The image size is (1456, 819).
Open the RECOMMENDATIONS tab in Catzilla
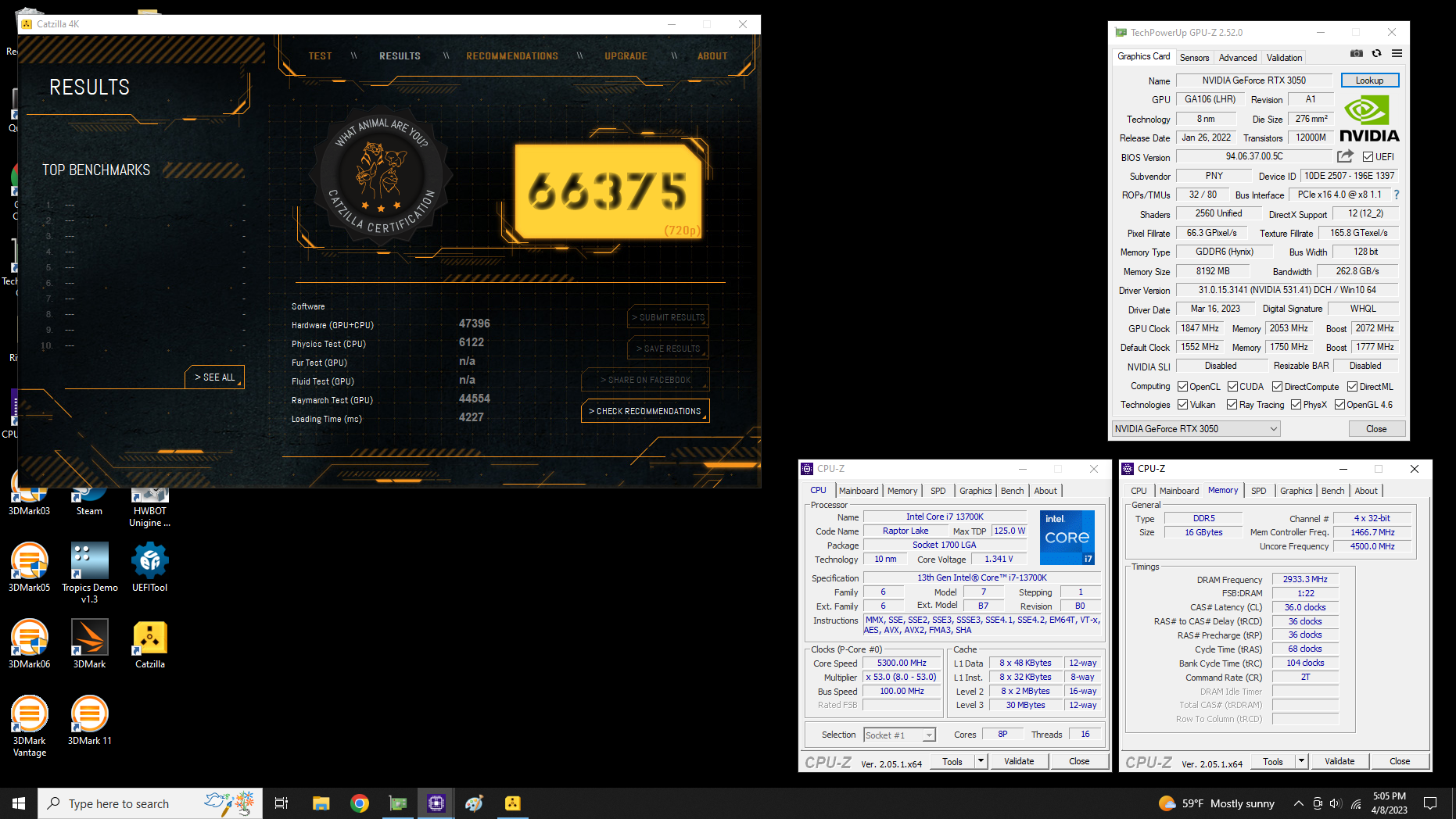(x=512, y=56)
